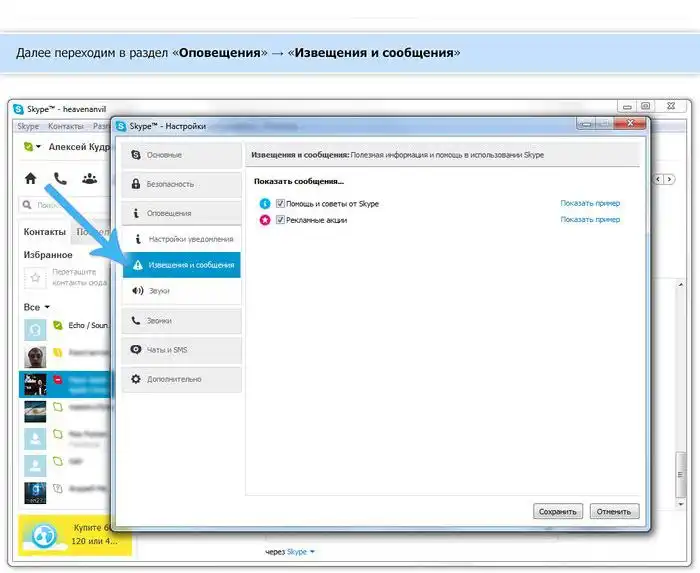Click the blue info icon beside Skype tips
Screen dimensions: 700x573
(x=265, y=204)
